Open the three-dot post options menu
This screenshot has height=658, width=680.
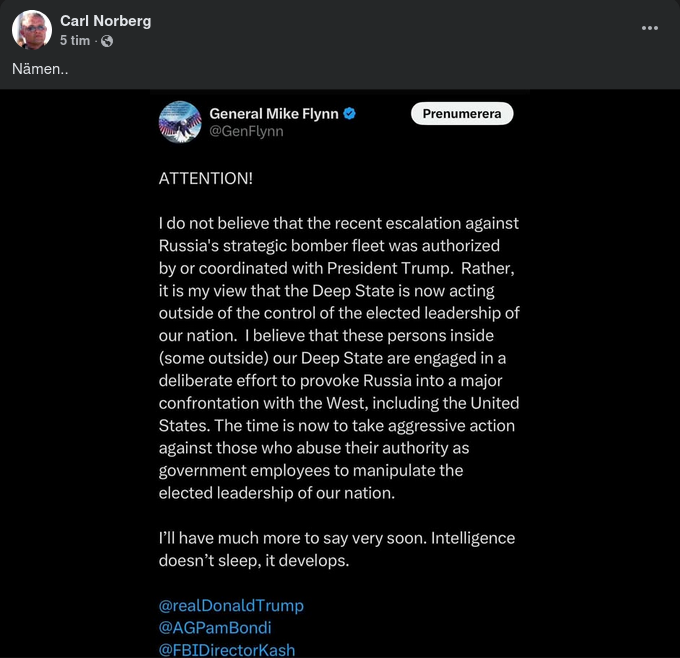(x=649, y=28)
